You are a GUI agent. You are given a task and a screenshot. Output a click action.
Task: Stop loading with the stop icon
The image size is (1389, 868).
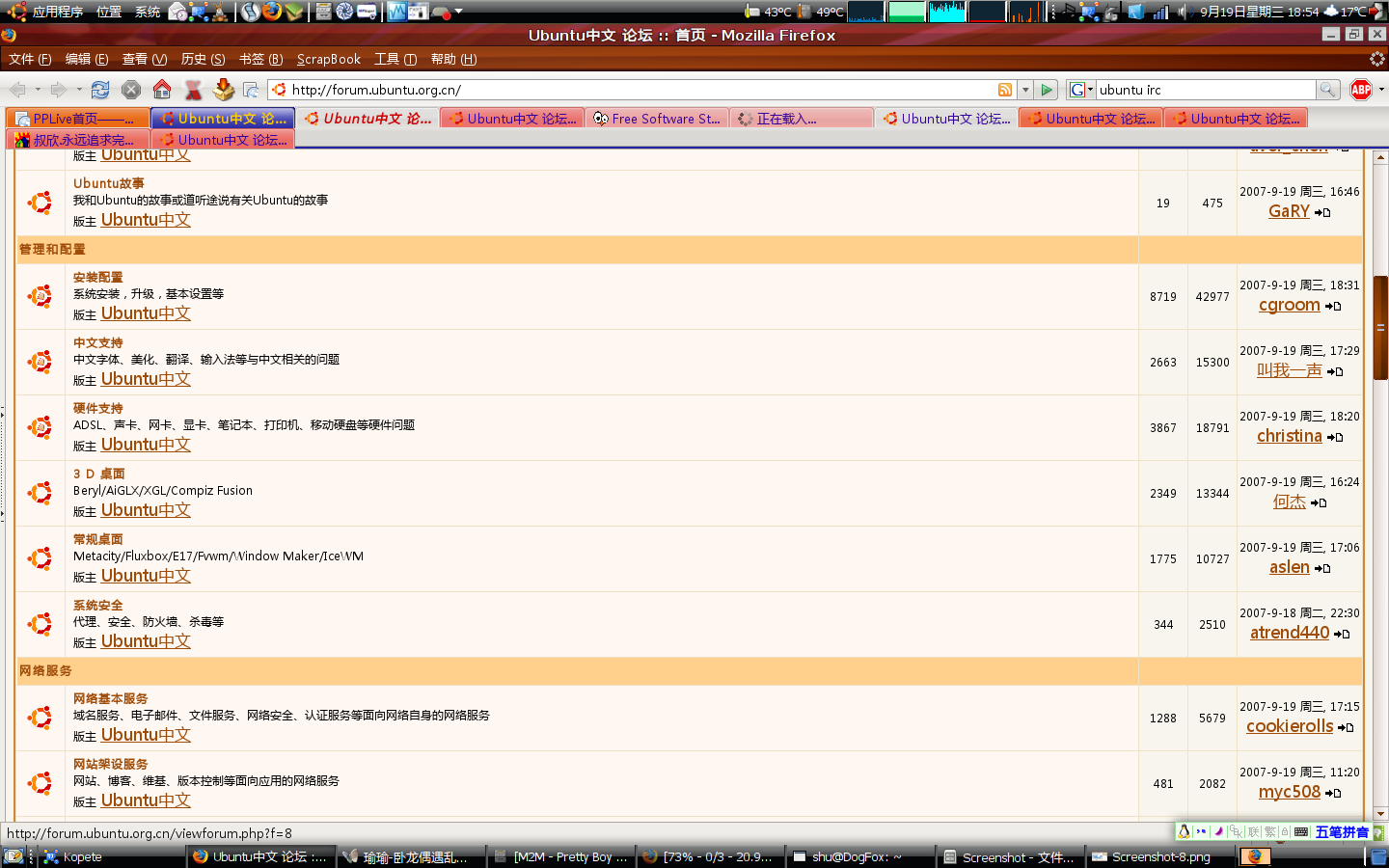click(131, 90)
